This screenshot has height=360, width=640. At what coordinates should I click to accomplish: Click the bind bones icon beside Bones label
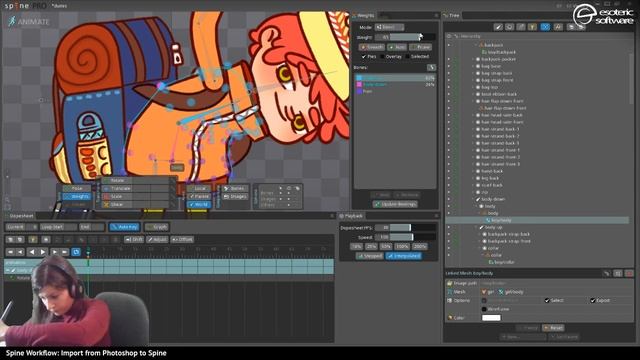(x=431, y=67)
